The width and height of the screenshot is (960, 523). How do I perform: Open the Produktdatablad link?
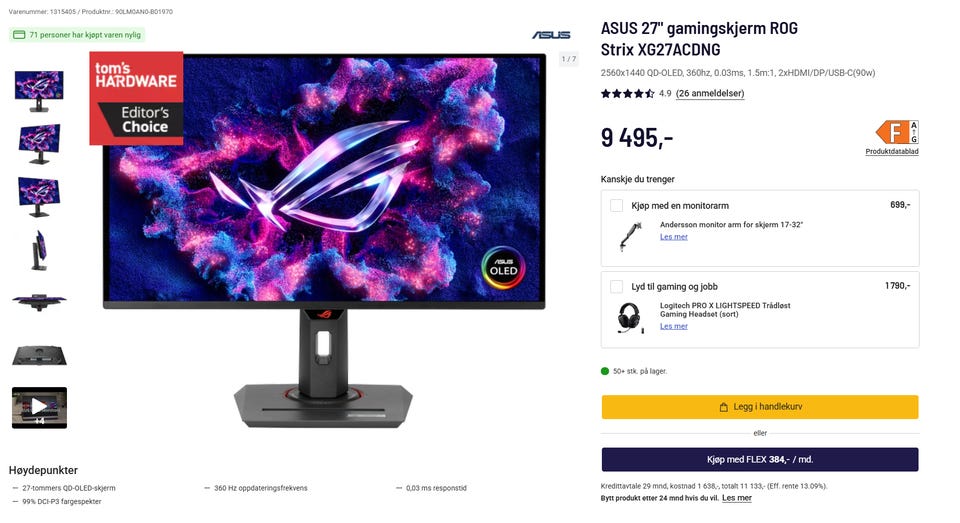891,151
